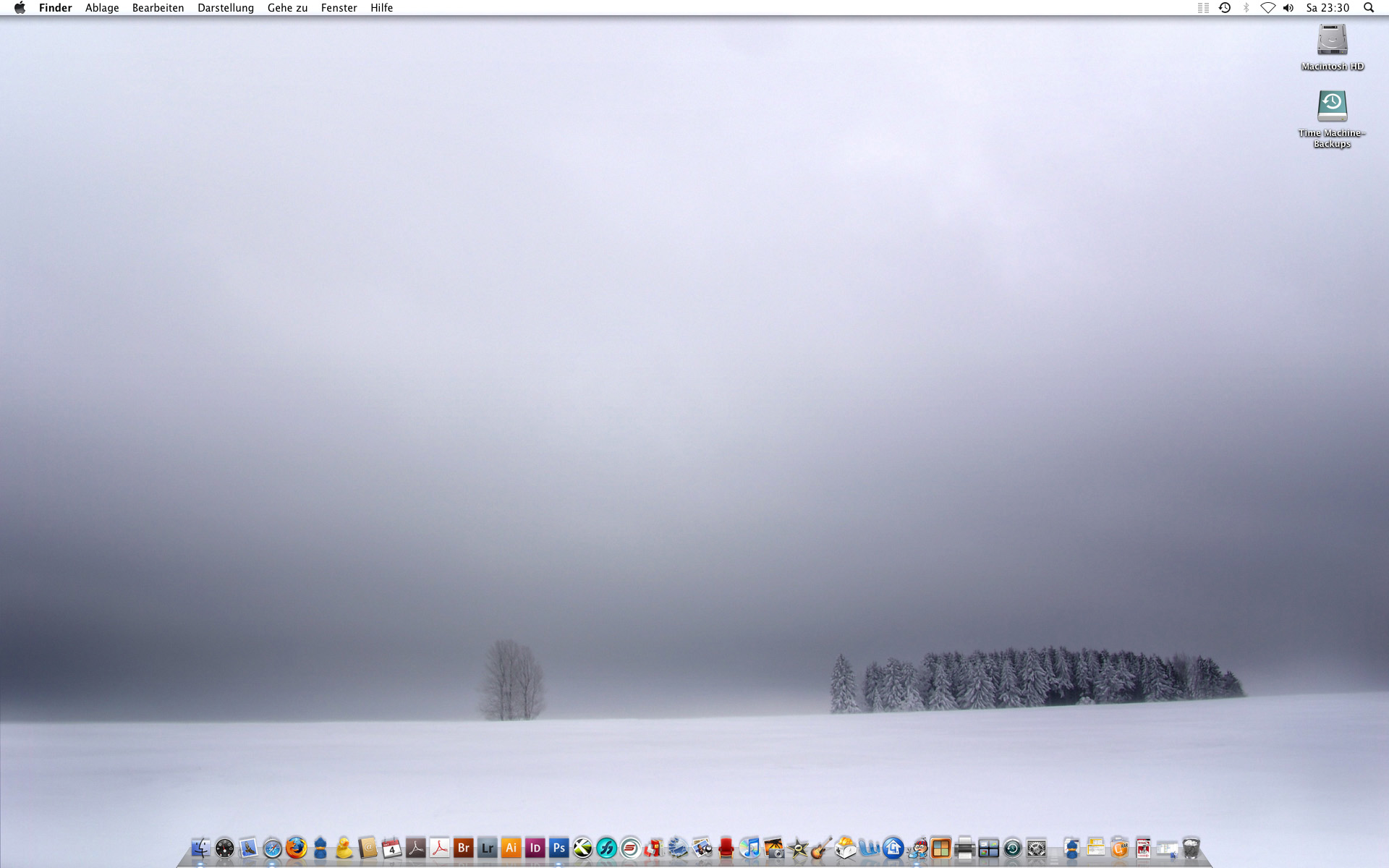Screen dimensions: 1389x868
Task: Open Adium folder stack in Dock
Action: click(1071, 848)
